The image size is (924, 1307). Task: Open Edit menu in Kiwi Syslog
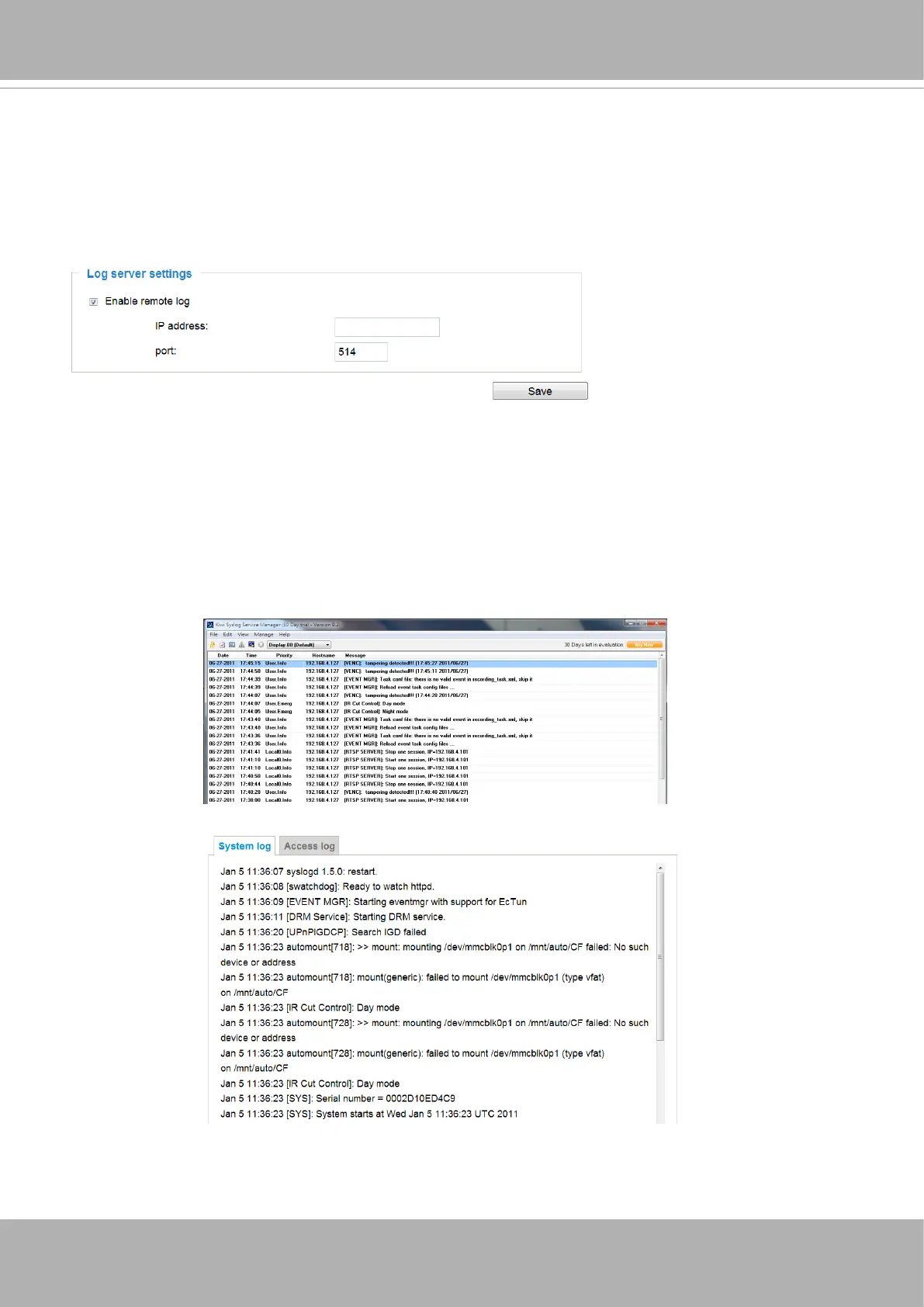click(x=227, y=635)
